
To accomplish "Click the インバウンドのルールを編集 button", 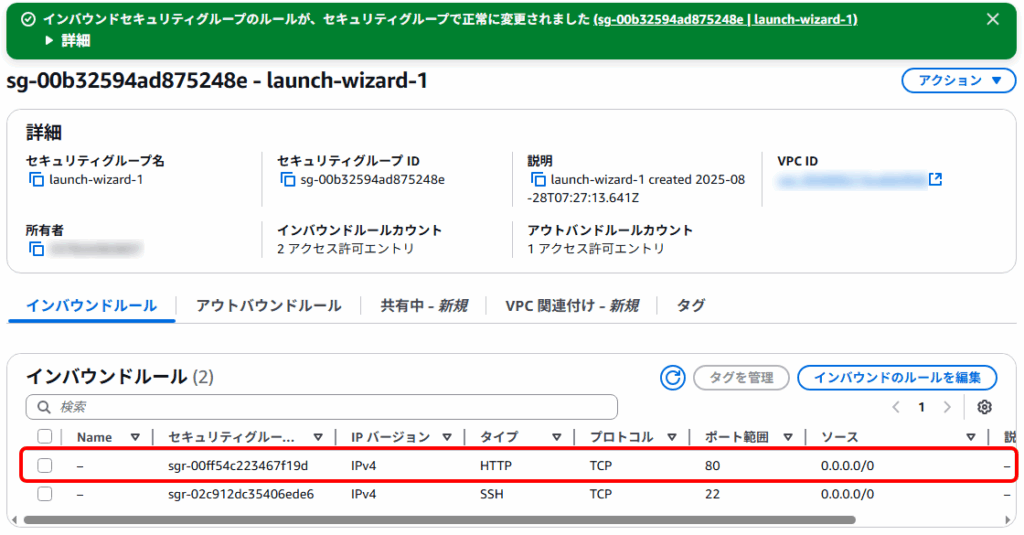I will (x=896, y=378).
